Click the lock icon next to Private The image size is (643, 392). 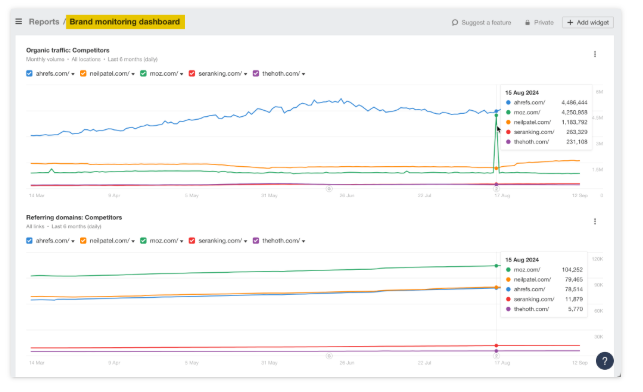pos(527,22)
